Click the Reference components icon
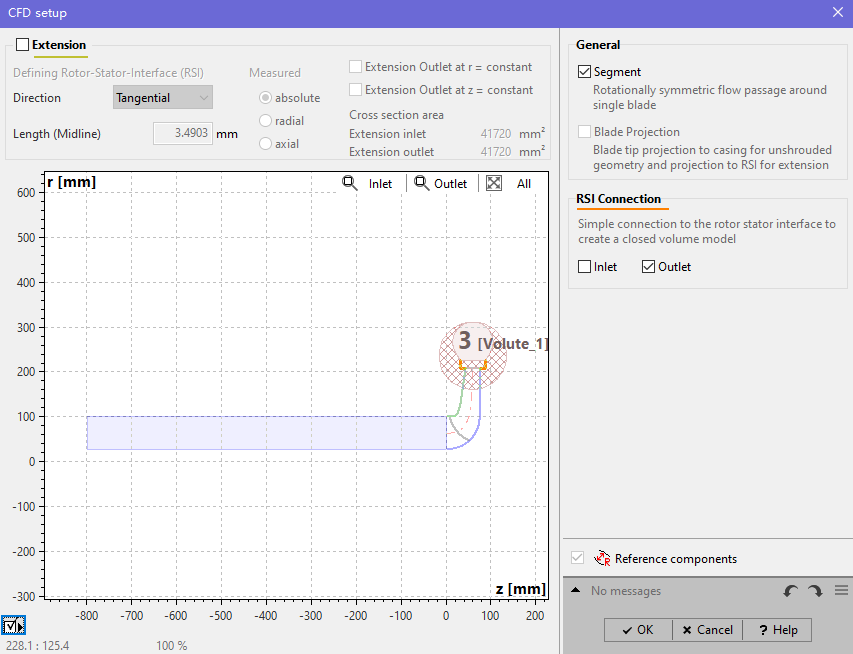 pos(602,558)
